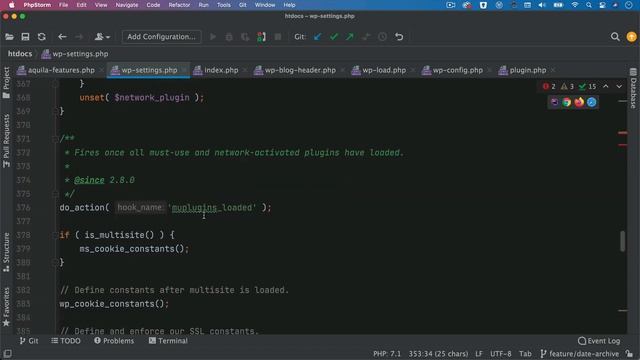Click the Debug bug icon
The width and height of the screenshot is (640, 360).
[x=229, y=37]
